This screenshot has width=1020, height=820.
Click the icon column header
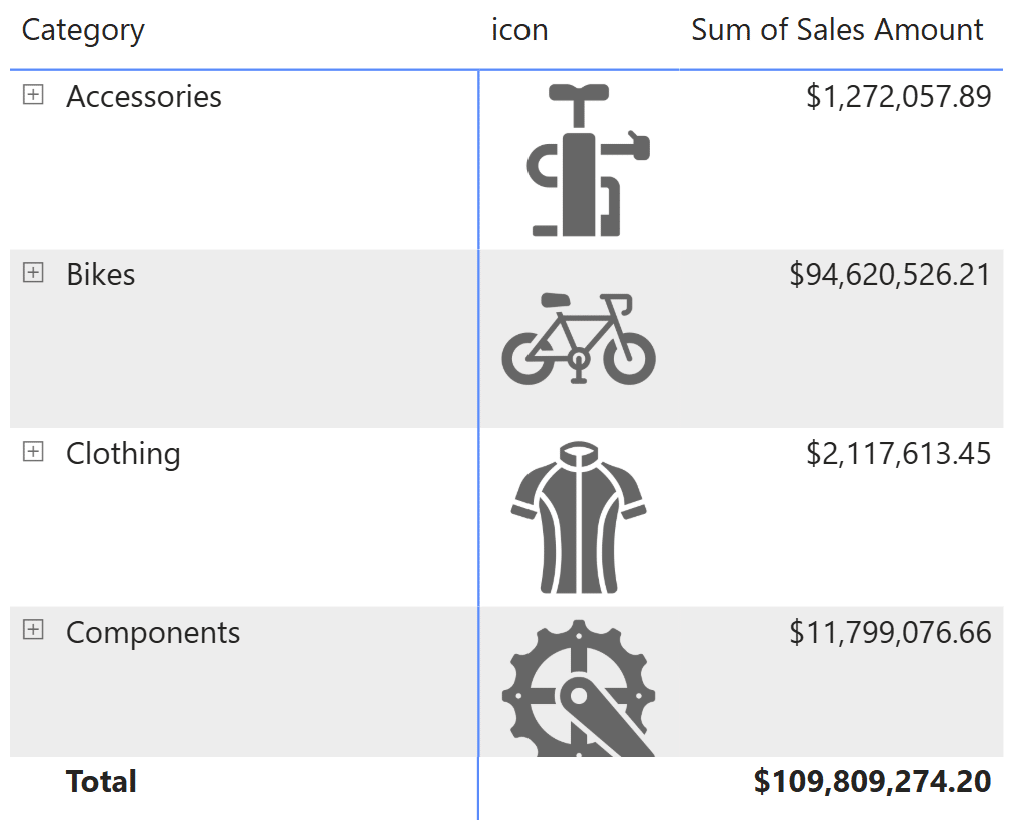519,30
